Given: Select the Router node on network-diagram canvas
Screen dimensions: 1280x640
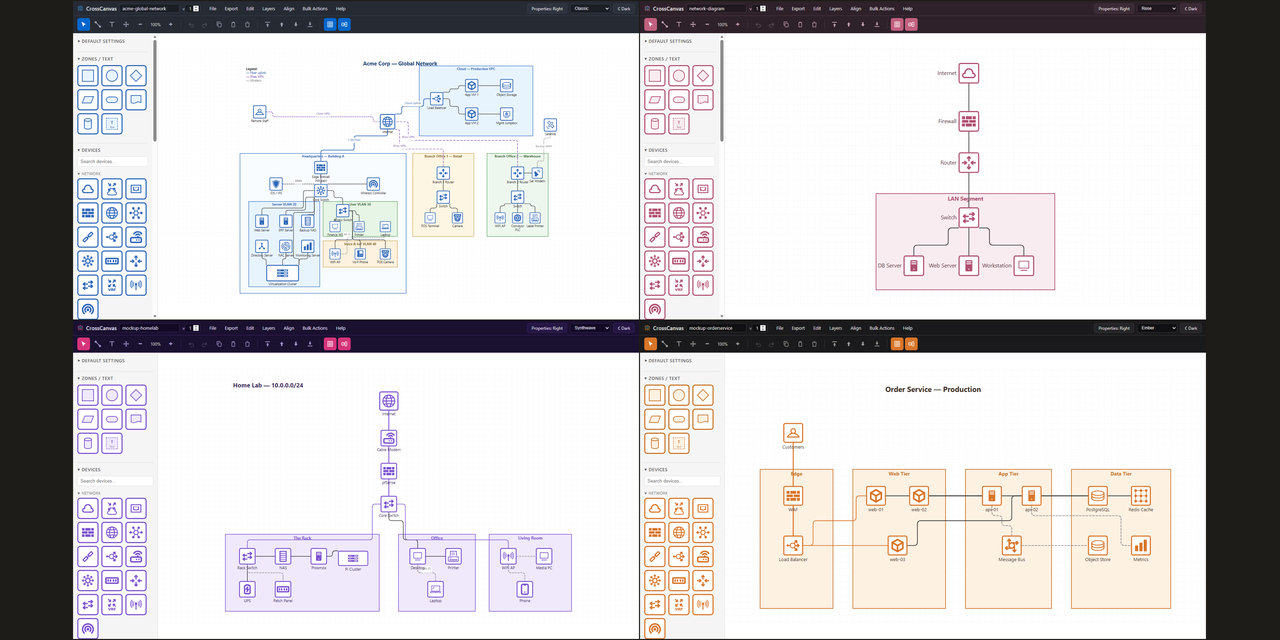Looking at the screenshot, I should point(968,162).
